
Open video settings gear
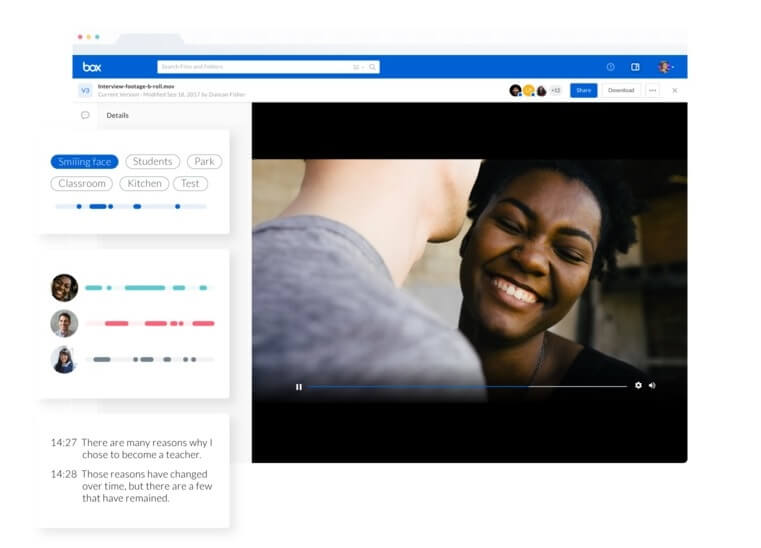pyautogui.click(x=638, y=385)
